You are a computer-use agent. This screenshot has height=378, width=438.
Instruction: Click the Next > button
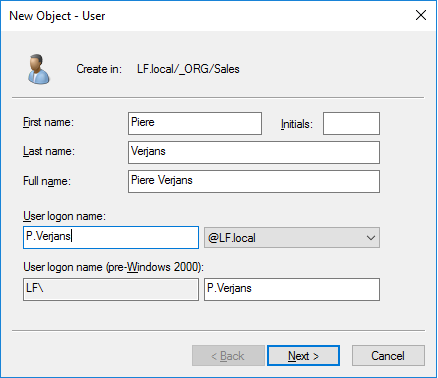303,356
